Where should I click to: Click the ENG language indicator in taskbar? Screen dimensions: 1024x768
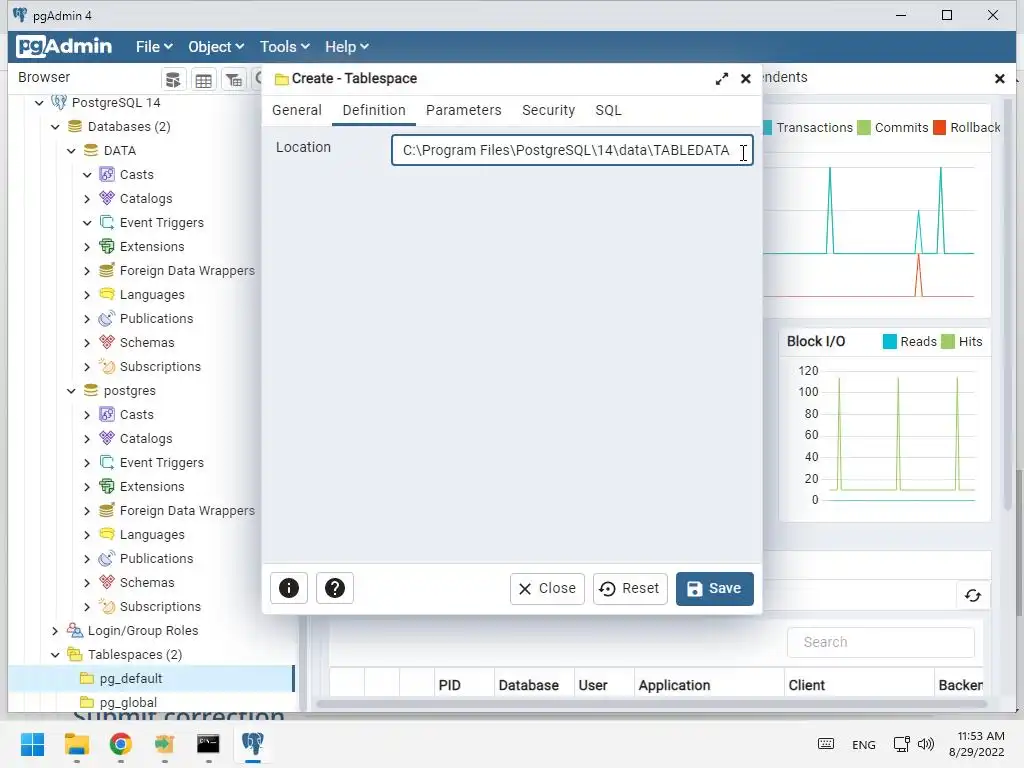point(863,744)
